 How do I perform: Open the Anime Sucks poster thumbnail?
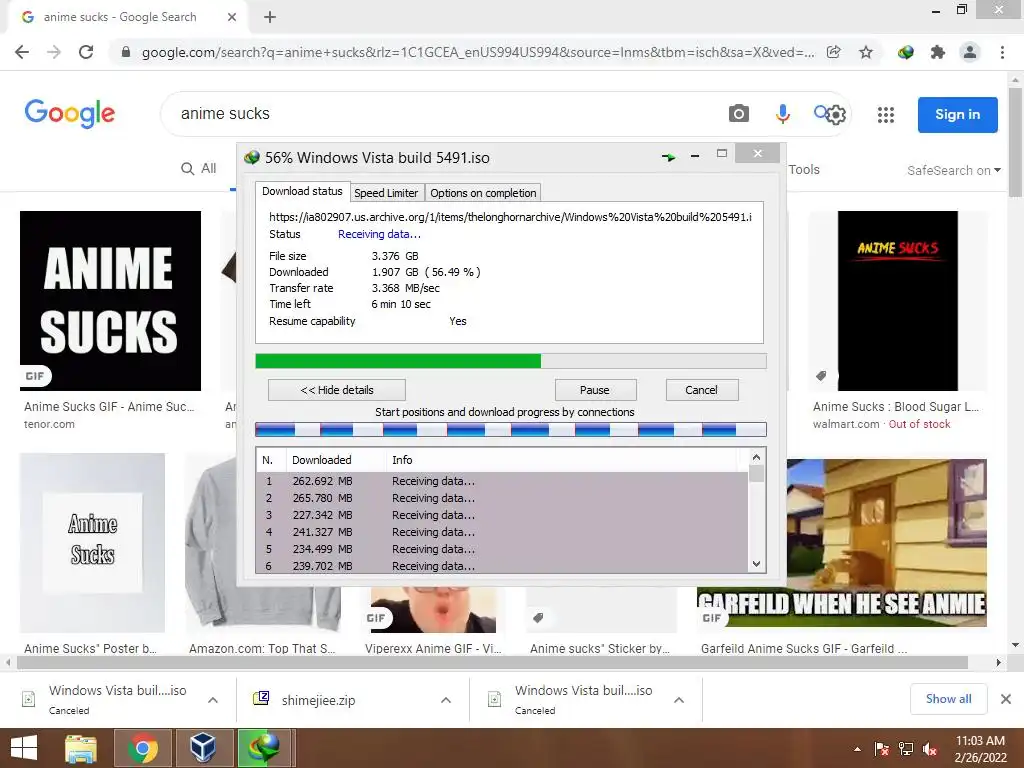coord(92,543)
